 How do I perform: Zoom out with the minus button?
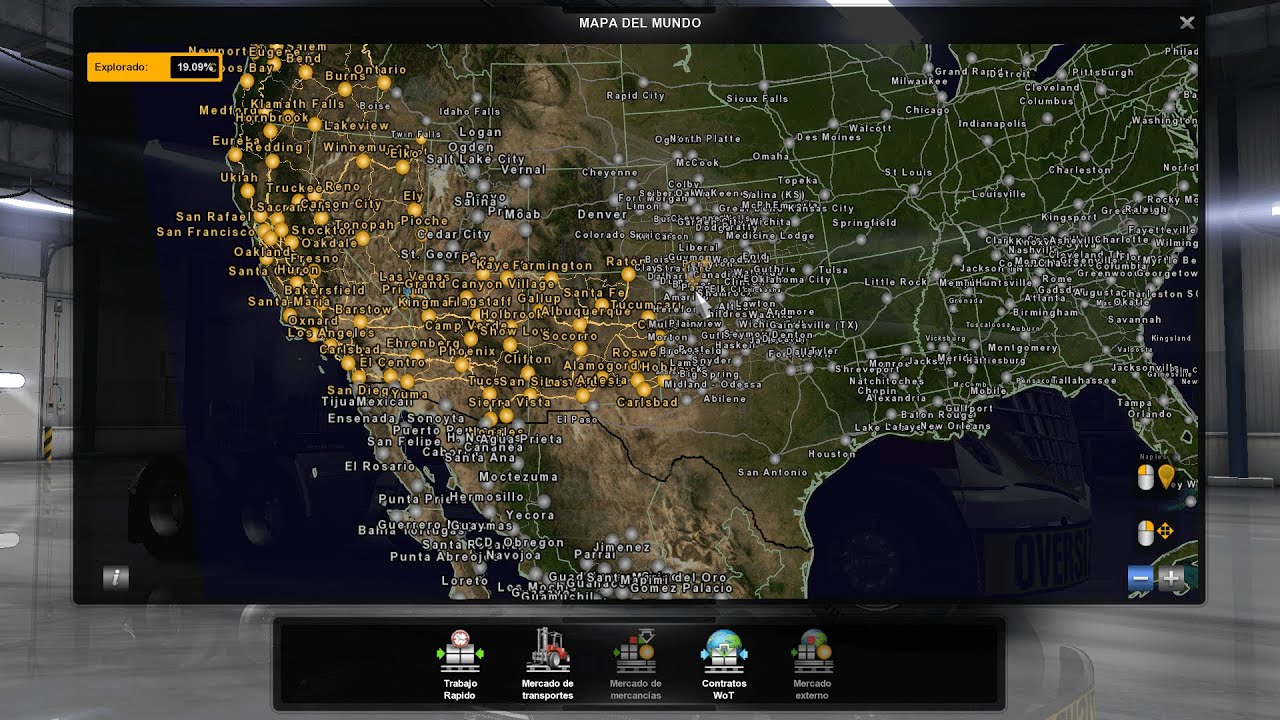click(x=1141, y=578)
